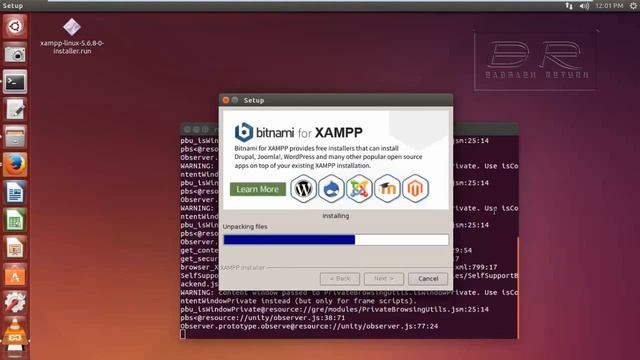
Task: Open LibreOffice Impress from the launcher
Action: point(15,248)
